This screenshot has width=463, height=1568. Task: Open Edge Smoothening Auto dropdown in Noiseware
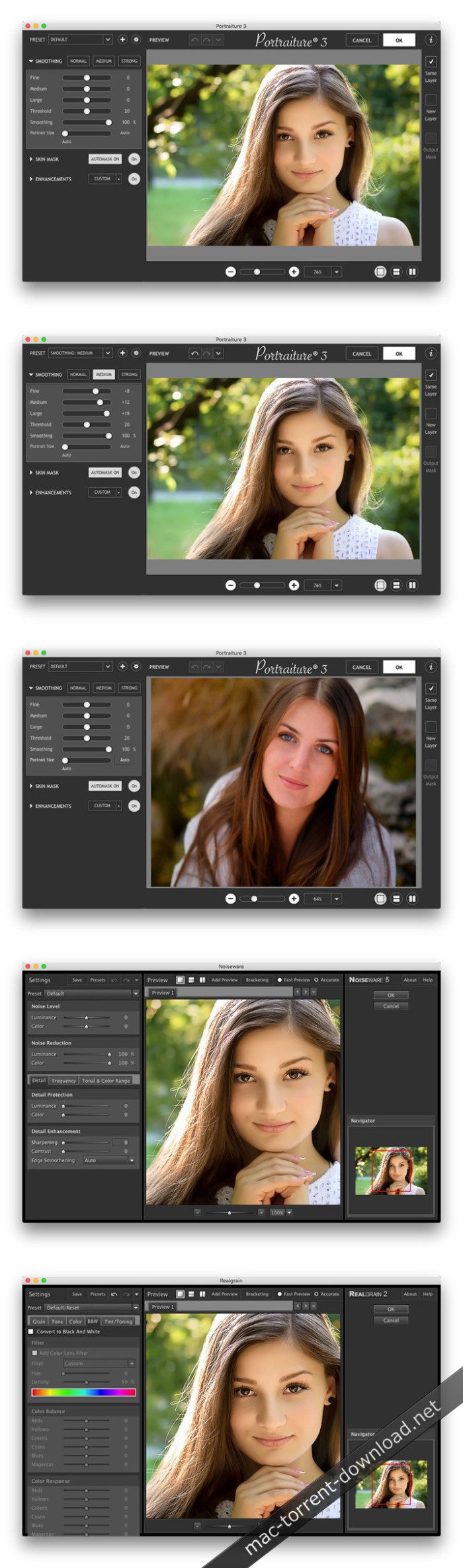[109, 1160]
